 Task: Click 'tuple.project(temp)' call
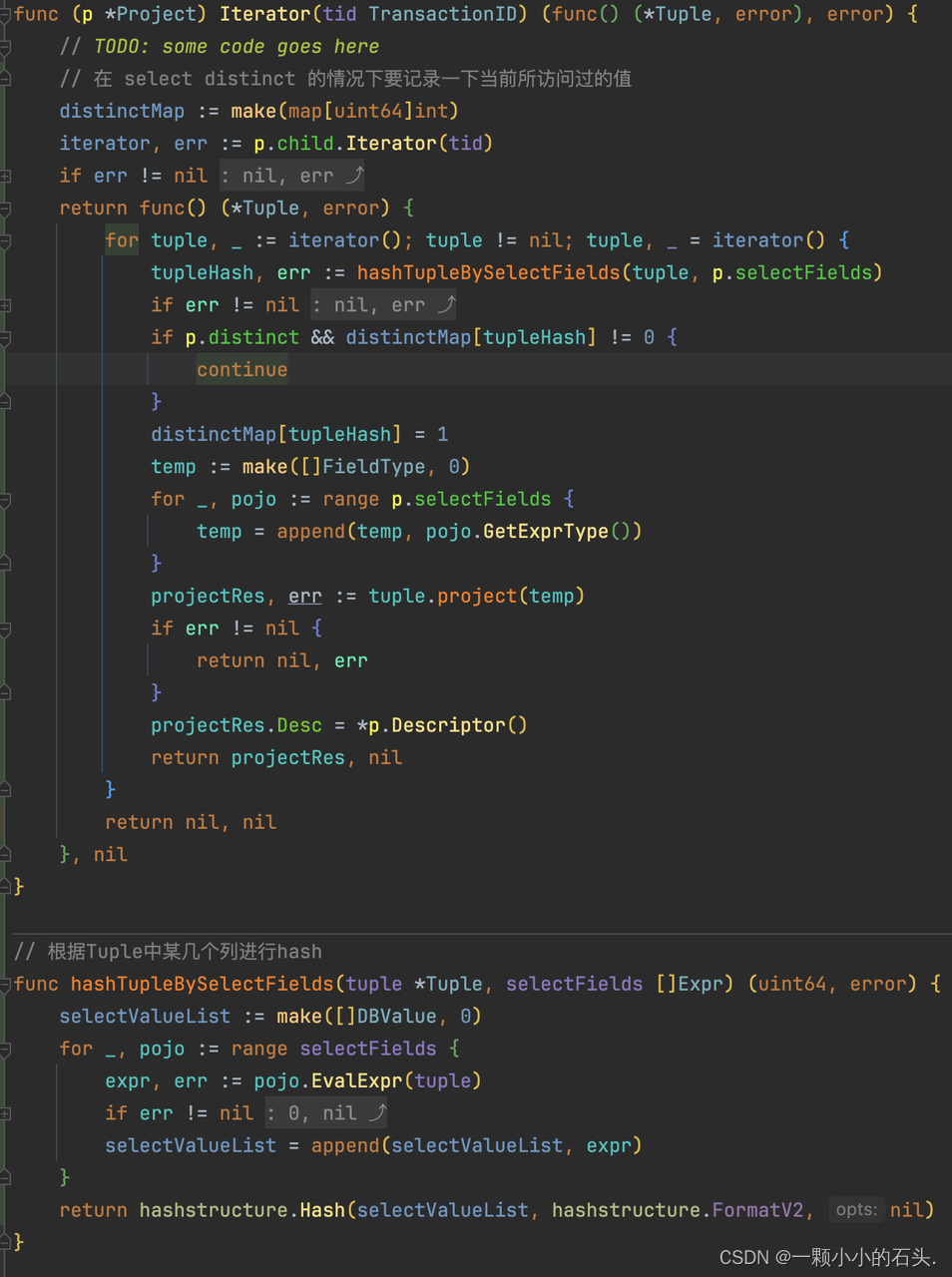pyautogui.click(x=476, y=596)
